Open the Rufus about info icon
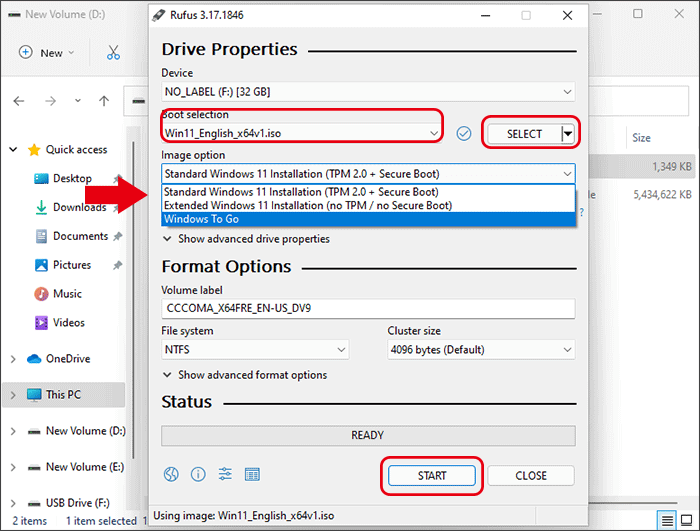 (x=198, y=474)
